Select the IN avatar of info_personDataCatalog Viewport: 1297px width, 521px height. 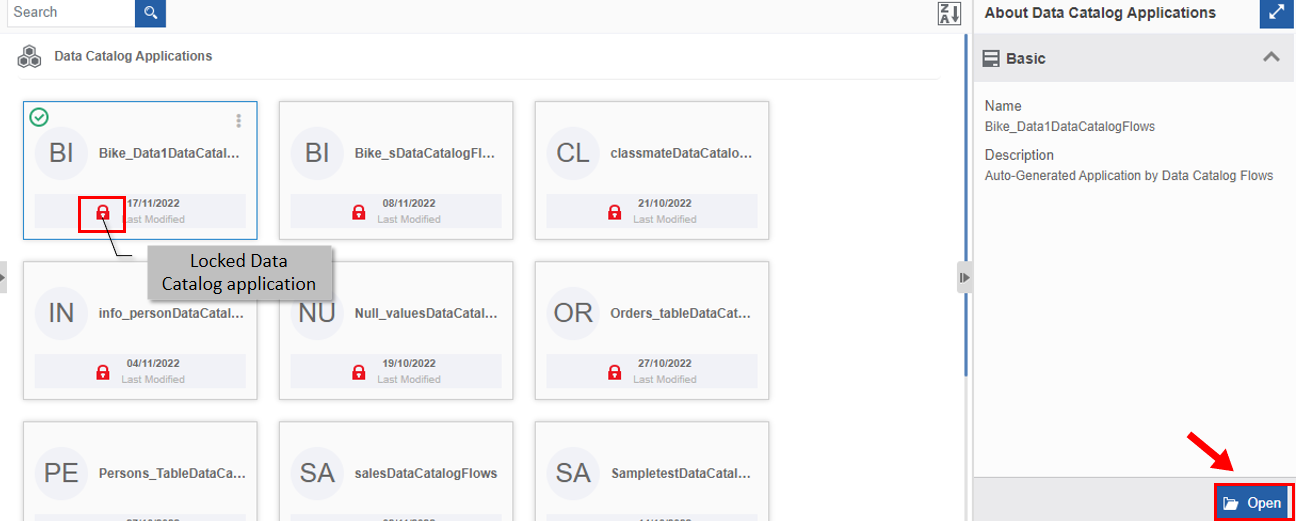(62, 313)
